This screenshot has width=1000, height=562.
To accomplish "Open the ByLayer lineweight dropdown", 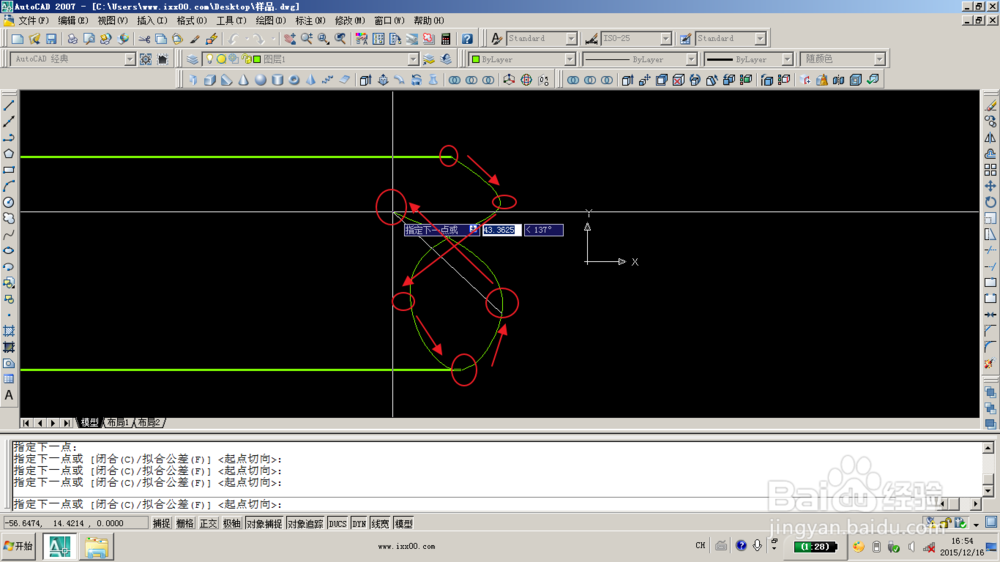I will 786,59.
